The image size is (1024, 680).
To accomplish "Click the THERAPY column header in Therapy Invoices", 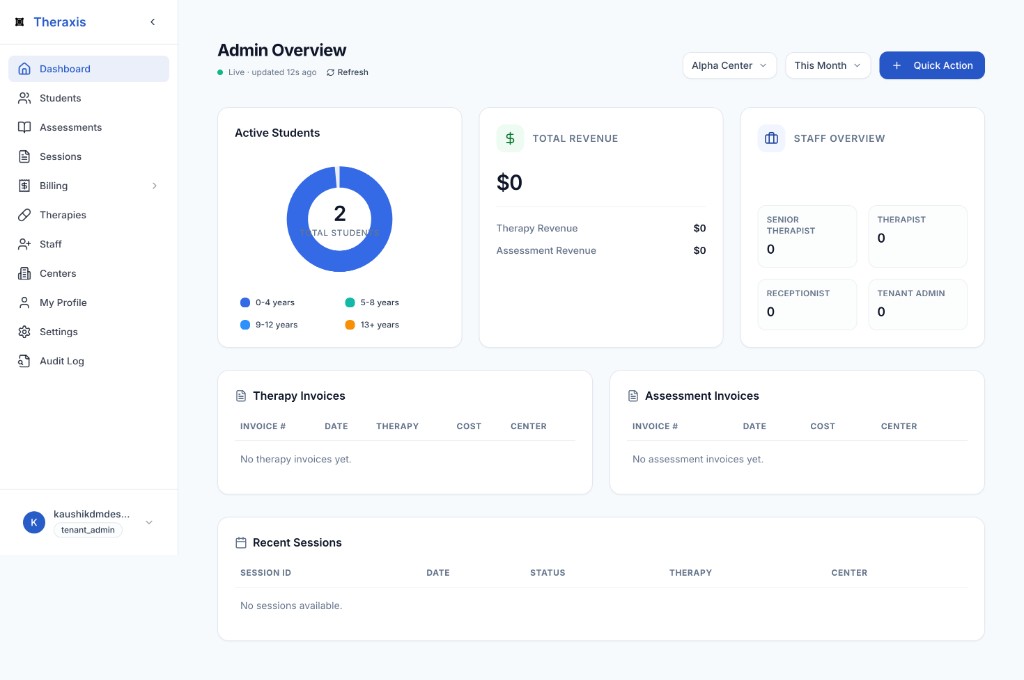I will 397,426.
